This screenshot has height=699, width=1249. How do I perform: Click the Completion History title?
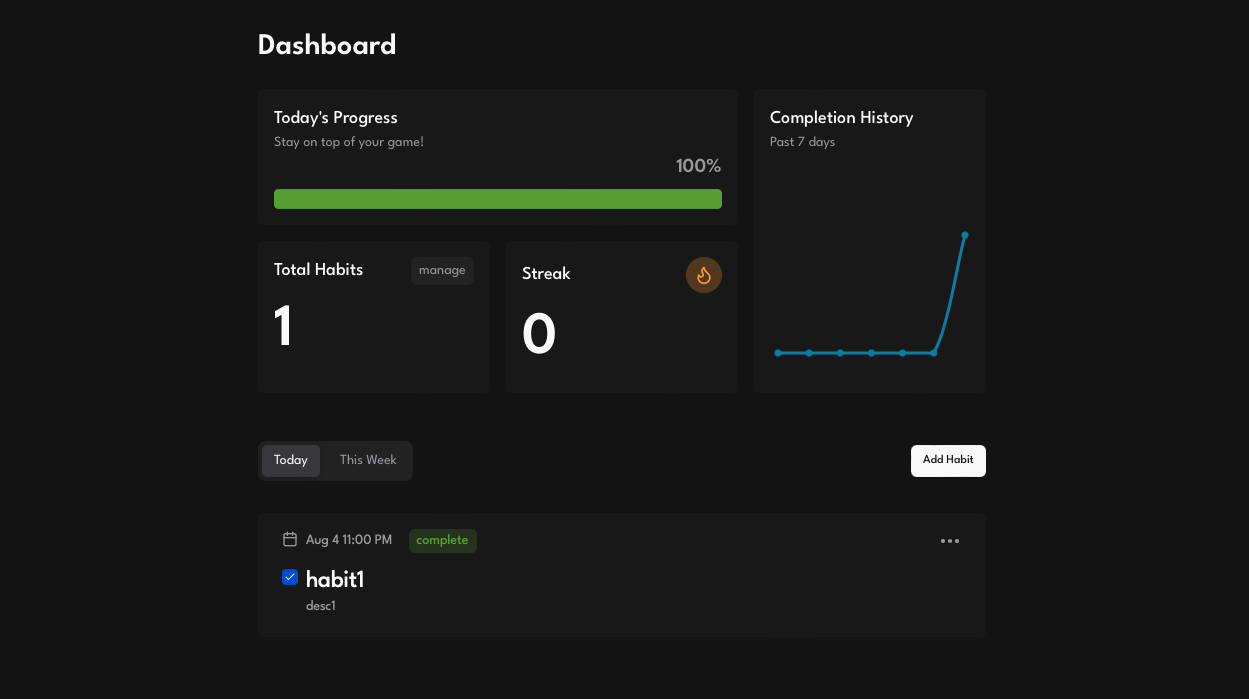point(841,118)
